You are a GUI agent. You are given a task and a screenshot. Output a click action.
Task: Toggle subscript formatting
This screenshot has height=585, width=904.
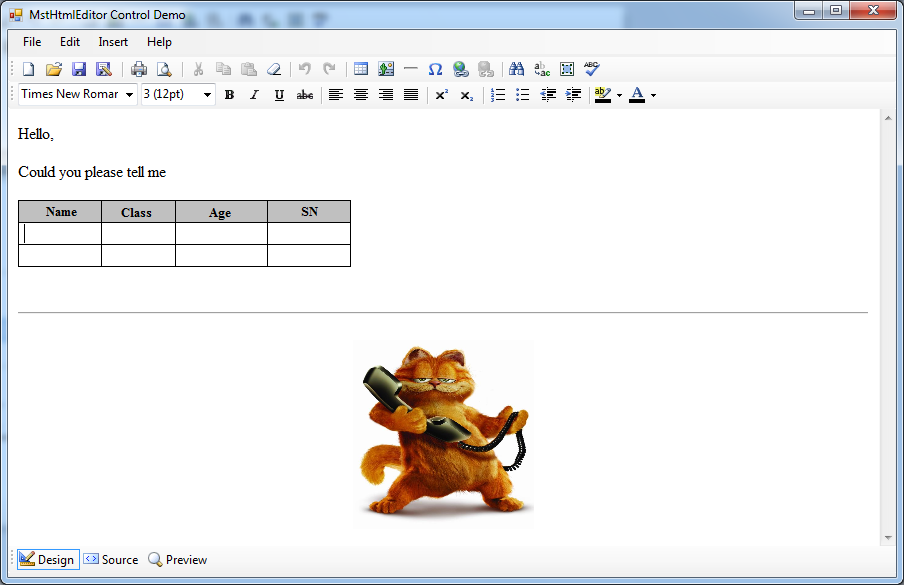pos(467,95)
